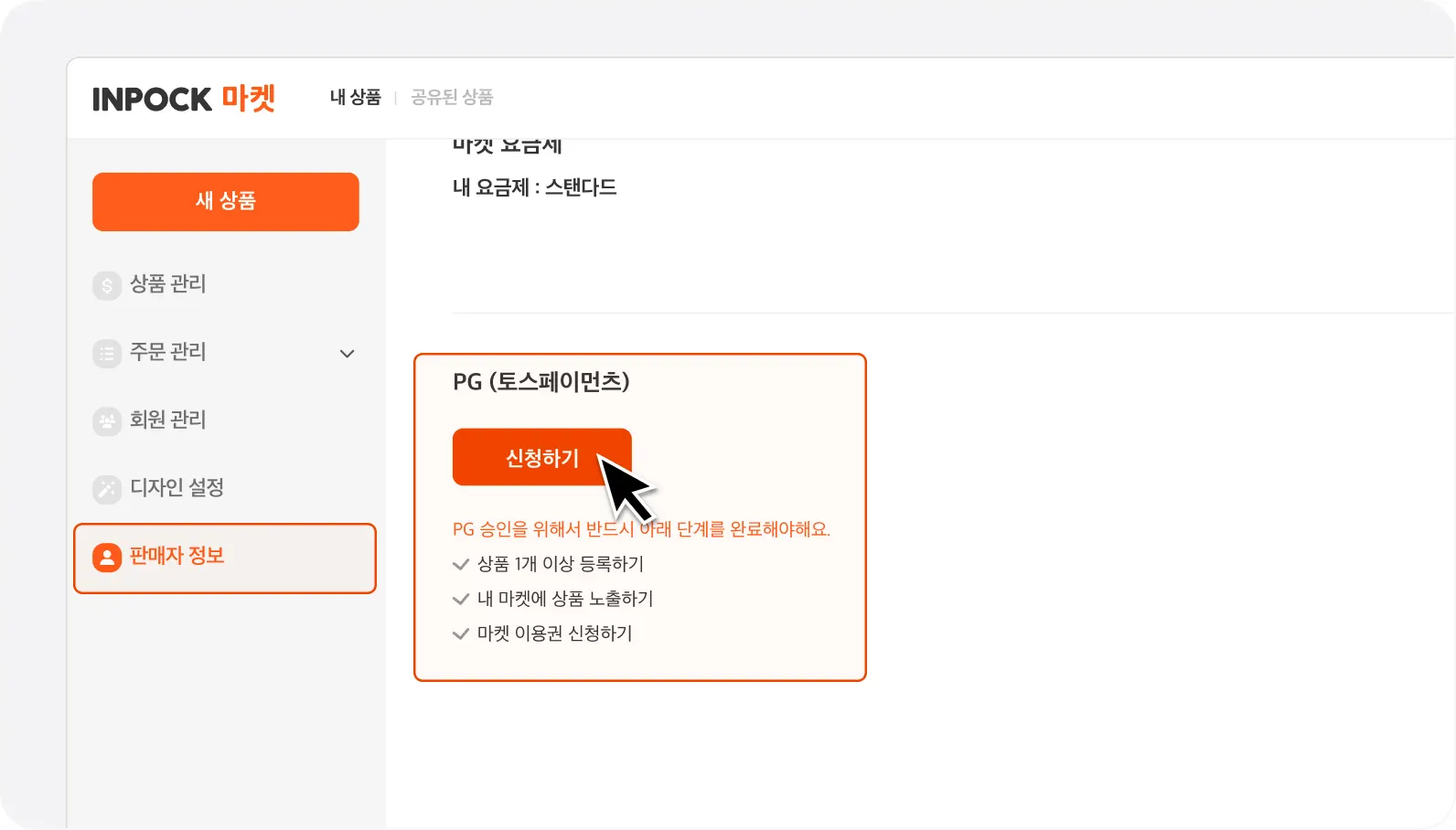Screen dimensions: 1456x830
Task: Click the 내 요금제 : 스탠다드 text
Action: click(534, 187)
